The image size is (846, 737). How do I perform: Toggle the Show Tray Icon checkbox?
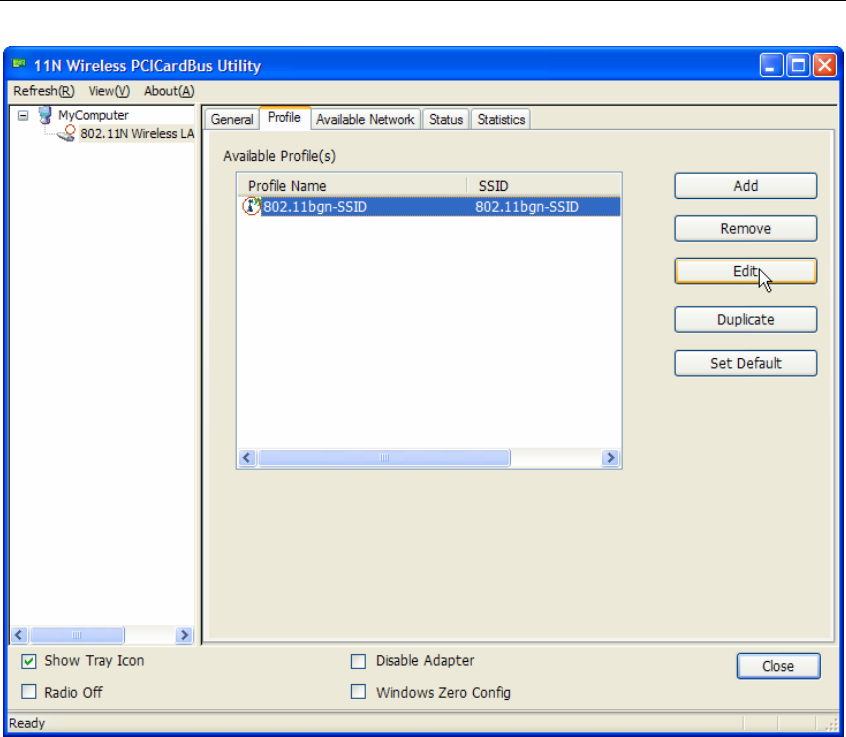(29, 661)
